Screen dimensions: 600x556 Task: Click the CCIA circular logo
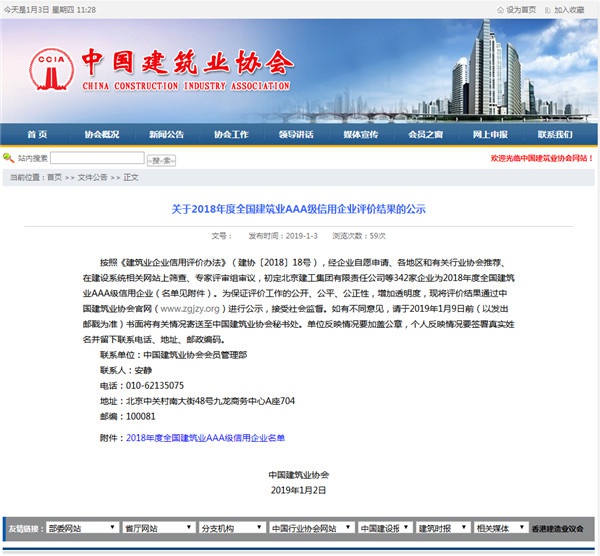[x=52, y=69]
